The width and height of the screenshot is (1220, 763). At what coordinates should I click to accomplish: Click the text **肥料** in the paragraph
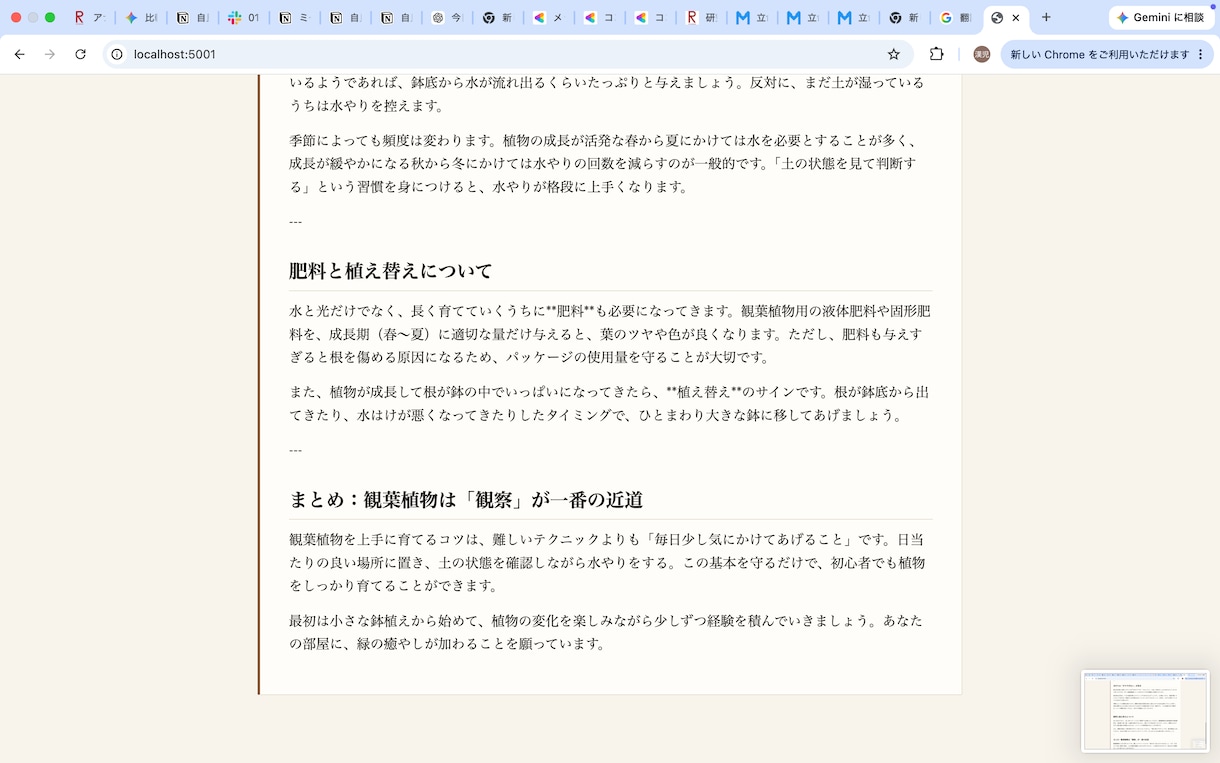(x=570, y=311)
